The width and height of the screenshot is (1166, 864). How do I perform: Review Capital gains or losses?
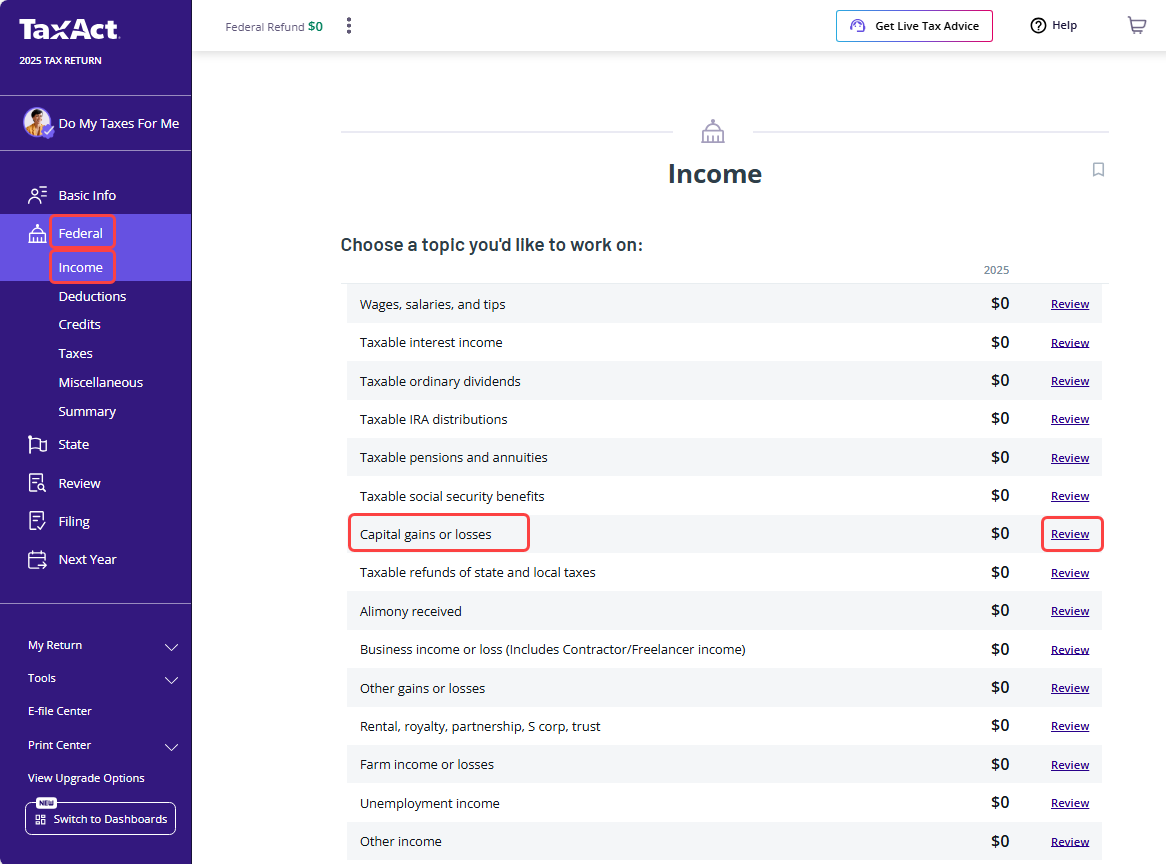tap(1069, 534)
